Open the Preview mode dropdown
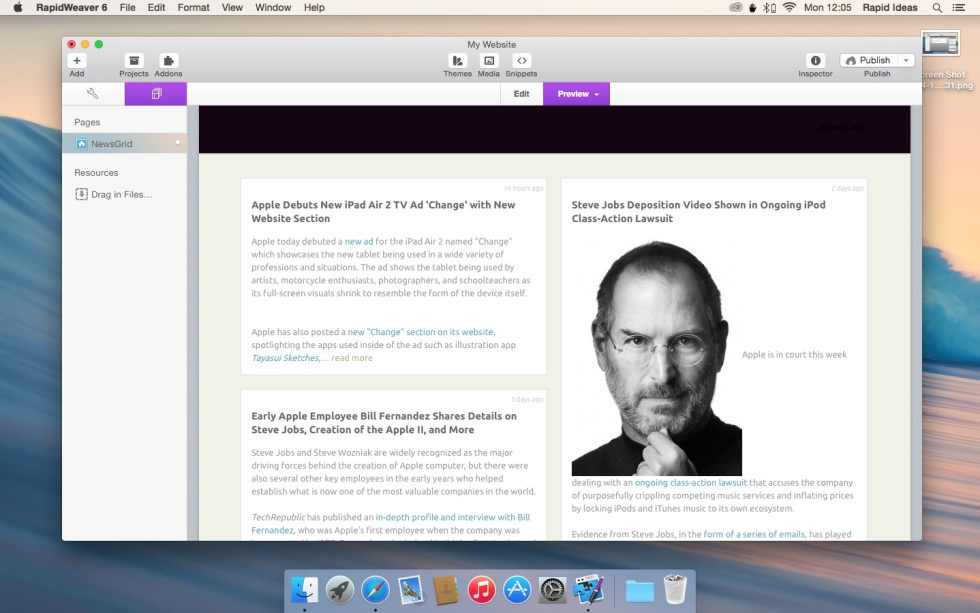Viewport: 980px width, 613px height. (576, 94)
